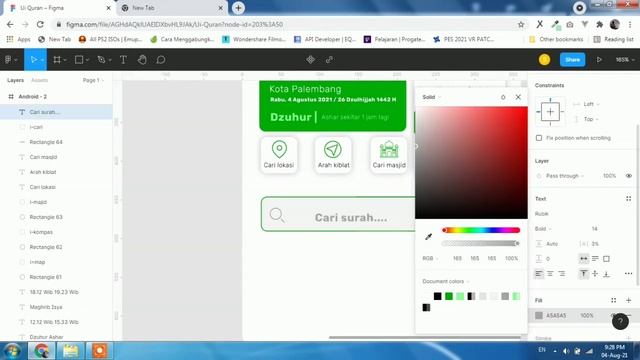This screenshot has height=360, width=640.
Task: Click the hue slider bar
Action: [x=481, y=230]
